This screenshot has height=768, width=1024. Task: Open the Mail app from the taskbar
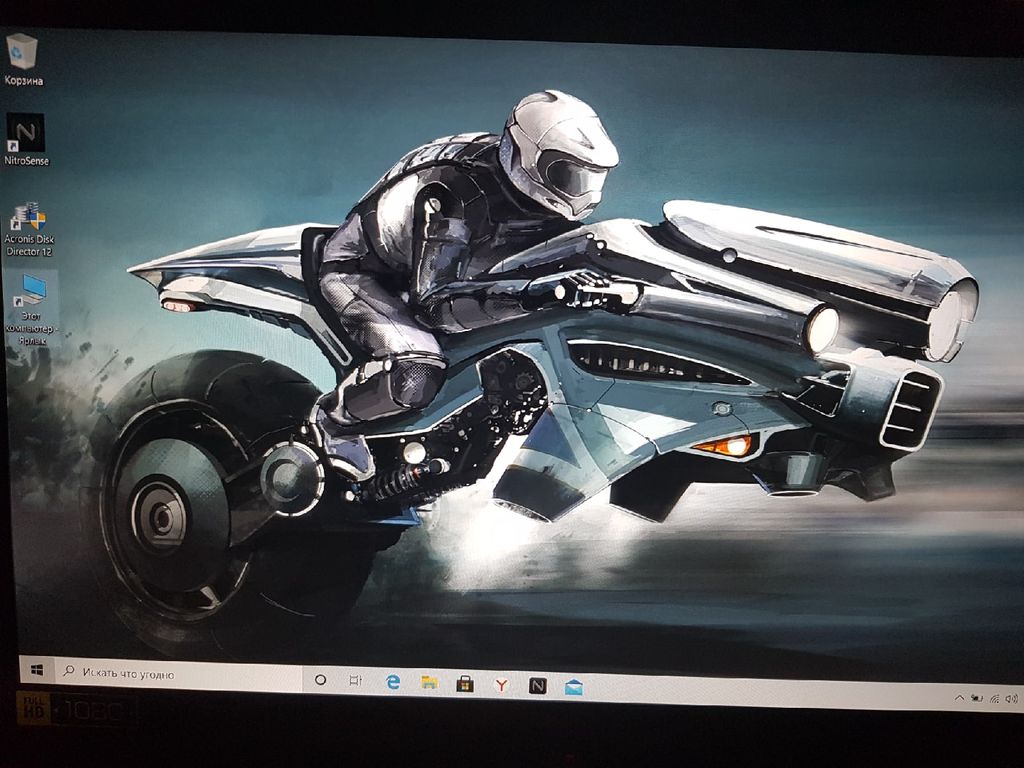coord(573,687)
